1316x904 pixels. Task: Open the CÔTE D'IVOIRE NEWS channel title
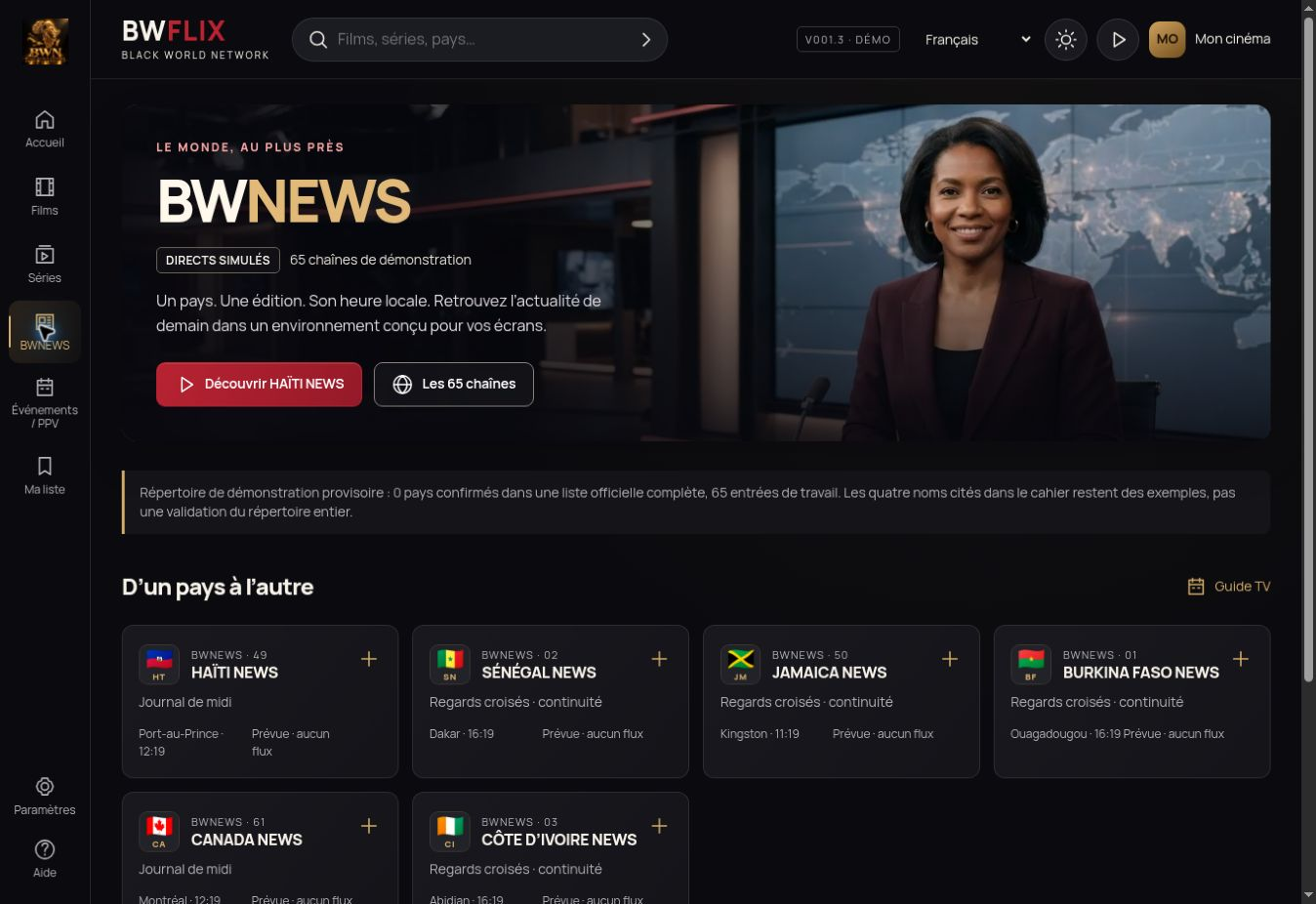tap(559, 840)
